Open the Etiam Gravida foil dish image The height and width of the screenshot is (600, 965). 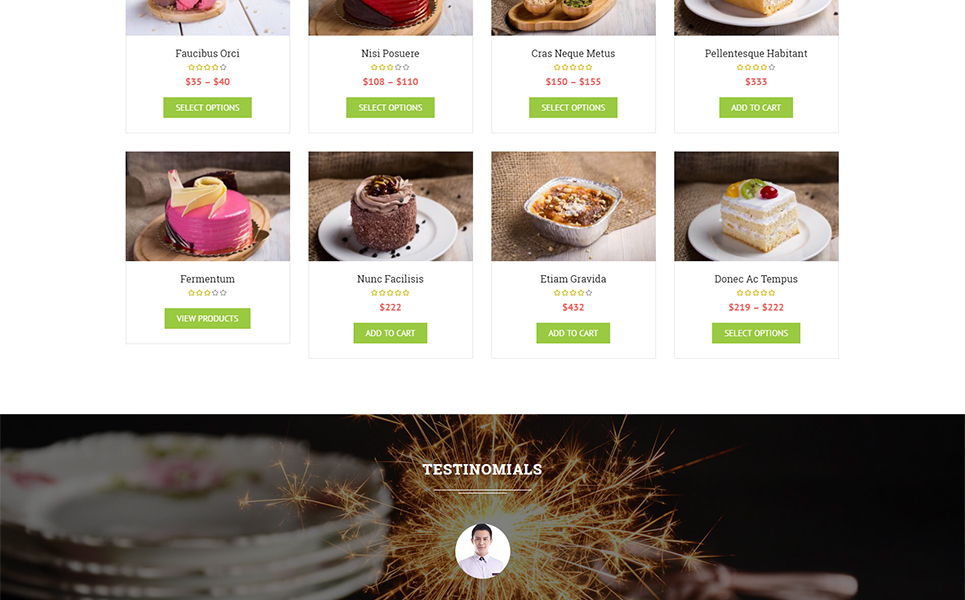pos(573,206)
